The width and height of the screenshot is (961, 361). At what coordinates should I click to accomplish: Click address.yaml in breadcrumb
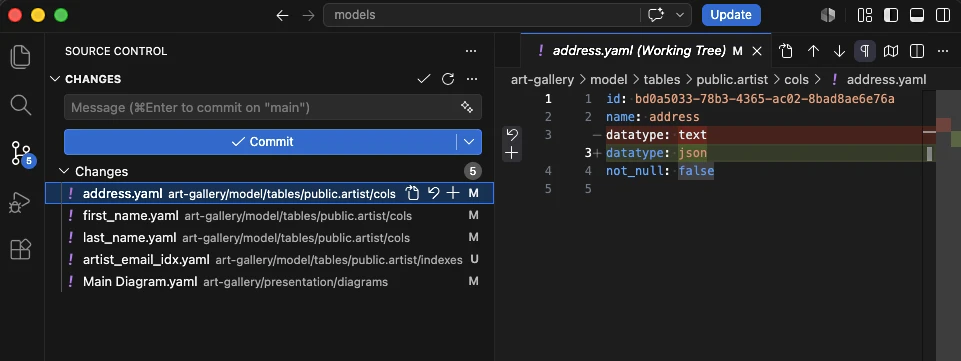click(x=887, y=80)
